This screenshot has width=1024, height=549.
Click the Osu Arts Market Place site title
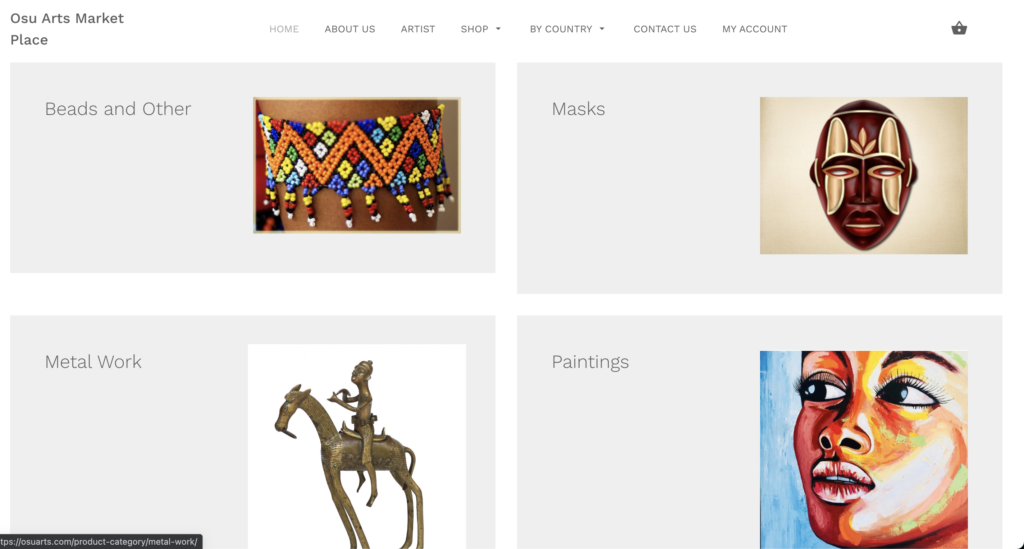coord(67,29)
